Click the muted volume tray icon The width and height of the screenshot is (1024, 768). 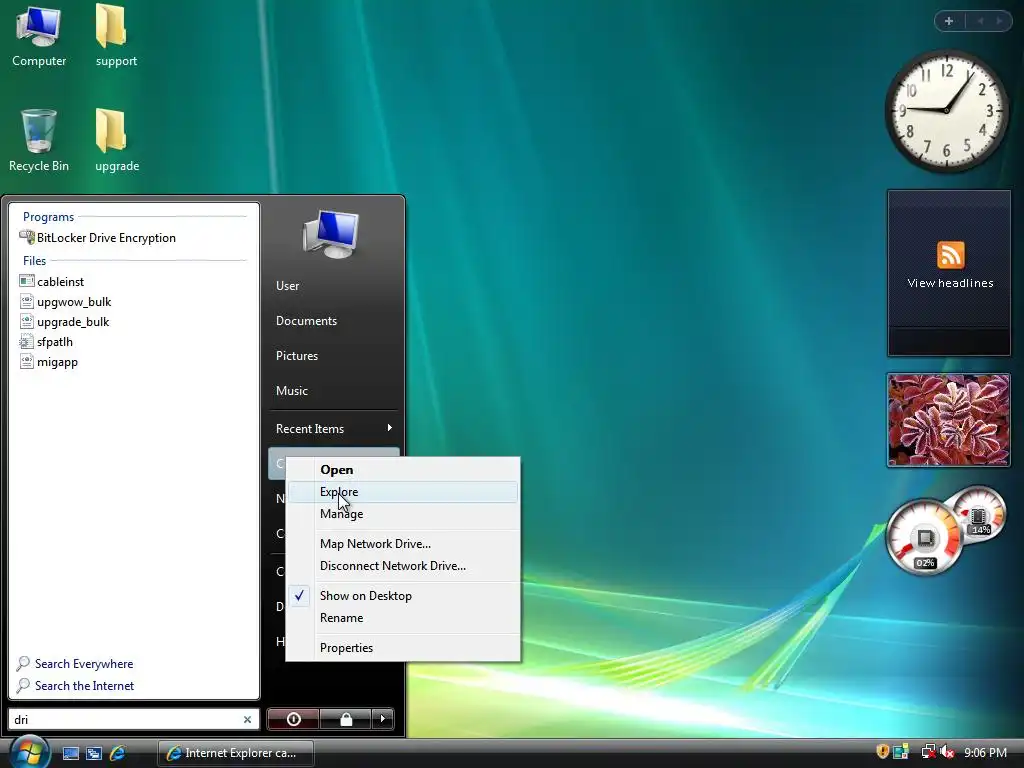(947, 752)
